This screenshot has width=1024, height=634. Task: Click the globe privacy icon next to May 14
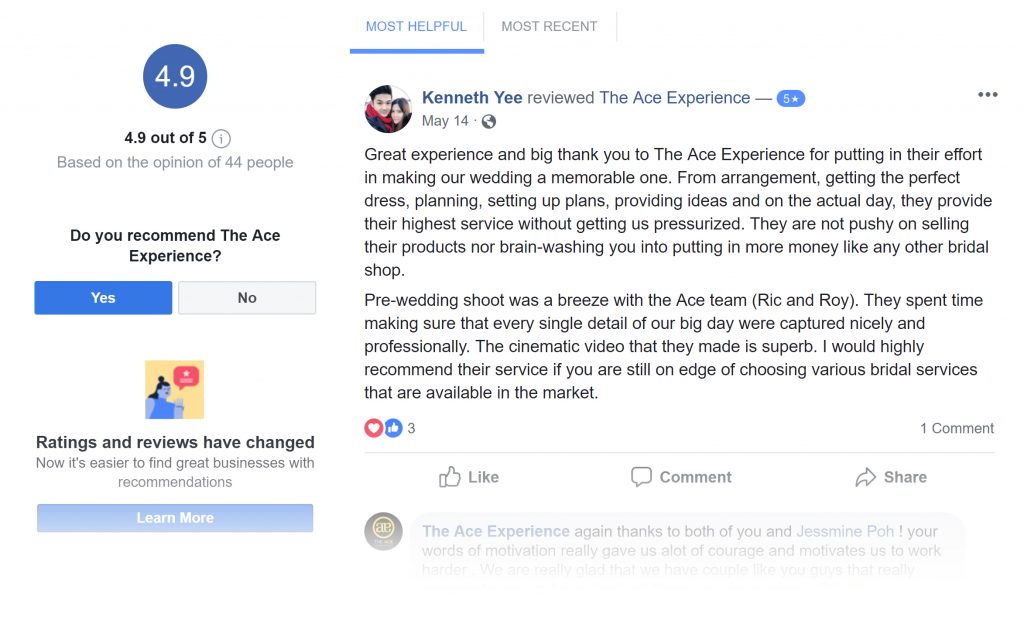coord(489,121)
